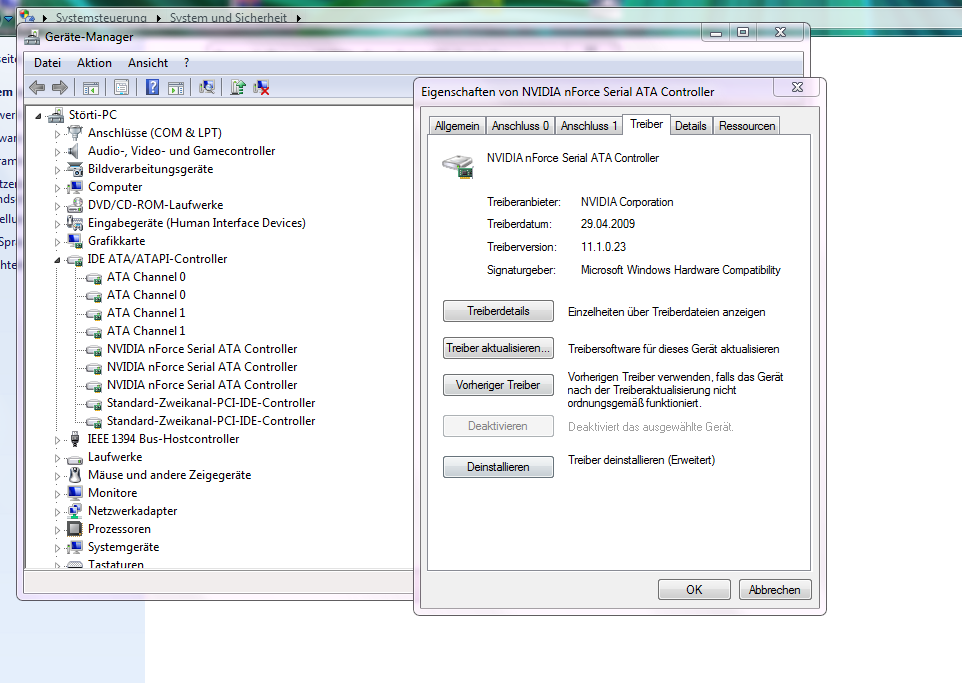Select the Treiber tab

(x=647, y=125)
